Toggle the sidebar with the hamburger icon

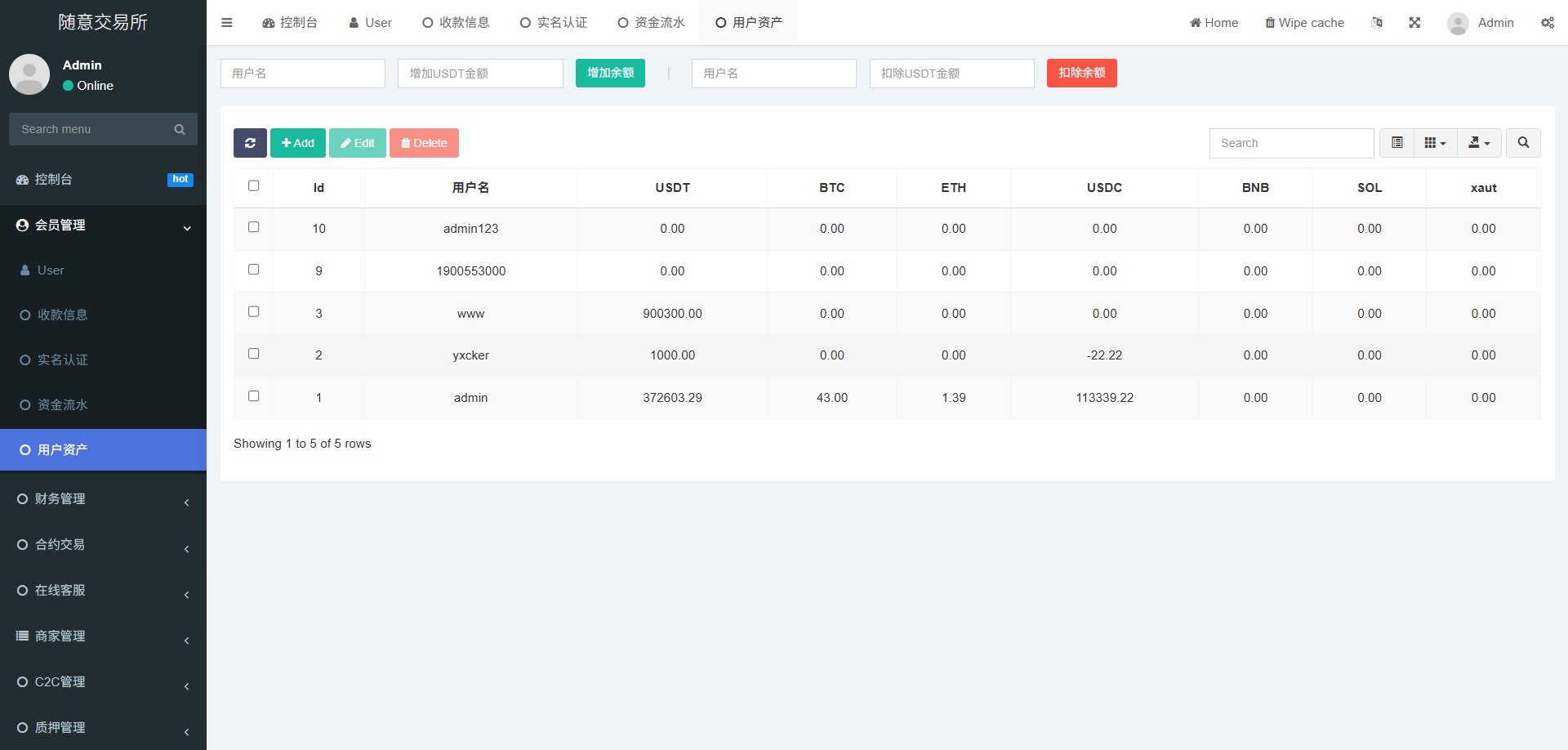tap(227, 23)
